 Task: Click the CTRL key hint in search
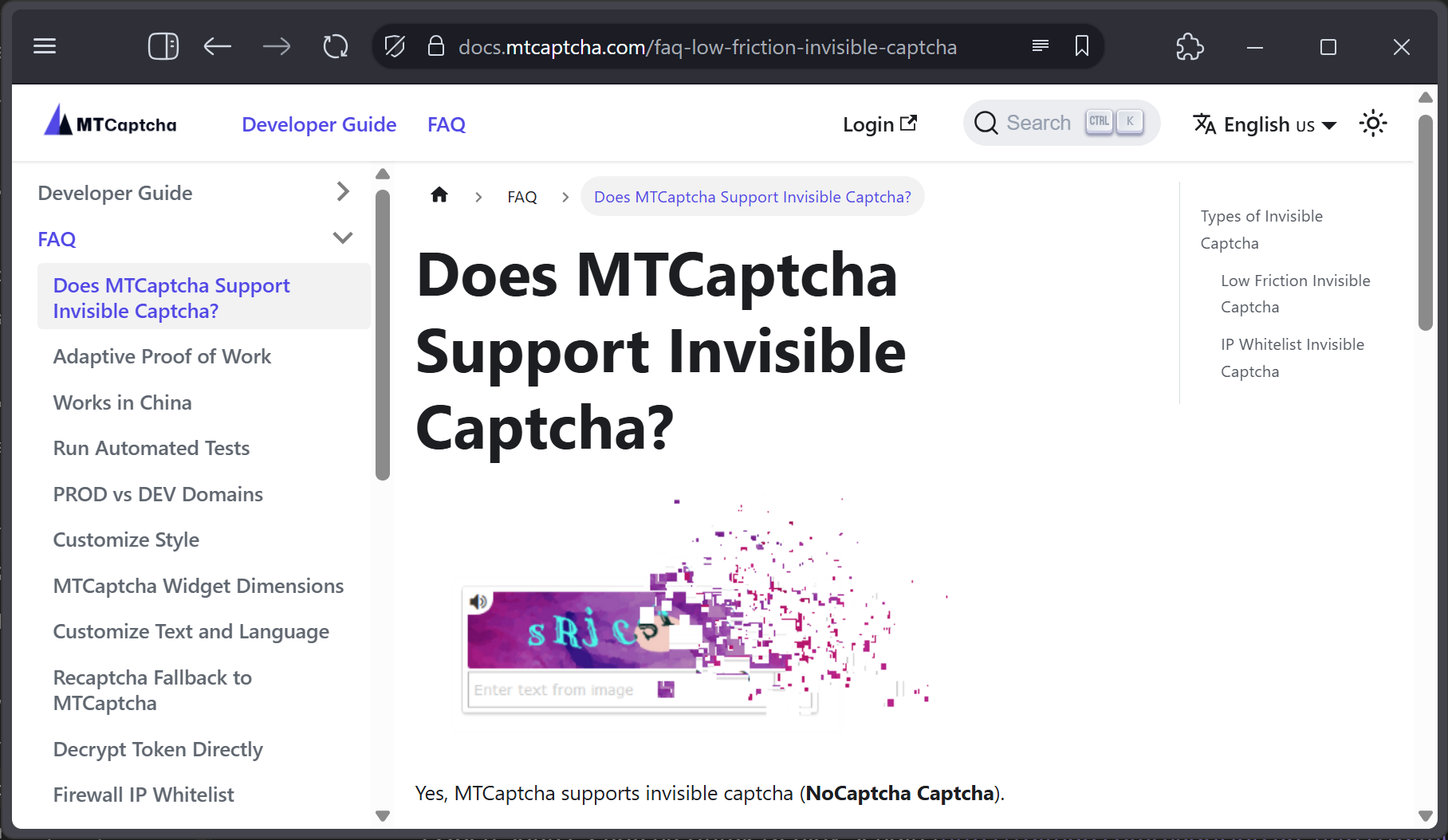(1099, 121)
